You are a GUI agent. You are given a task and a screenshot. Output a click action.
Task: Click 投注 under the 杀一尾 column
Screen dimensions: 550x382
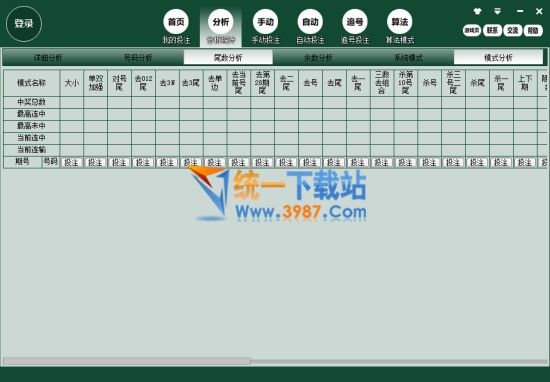pos(501,162)
